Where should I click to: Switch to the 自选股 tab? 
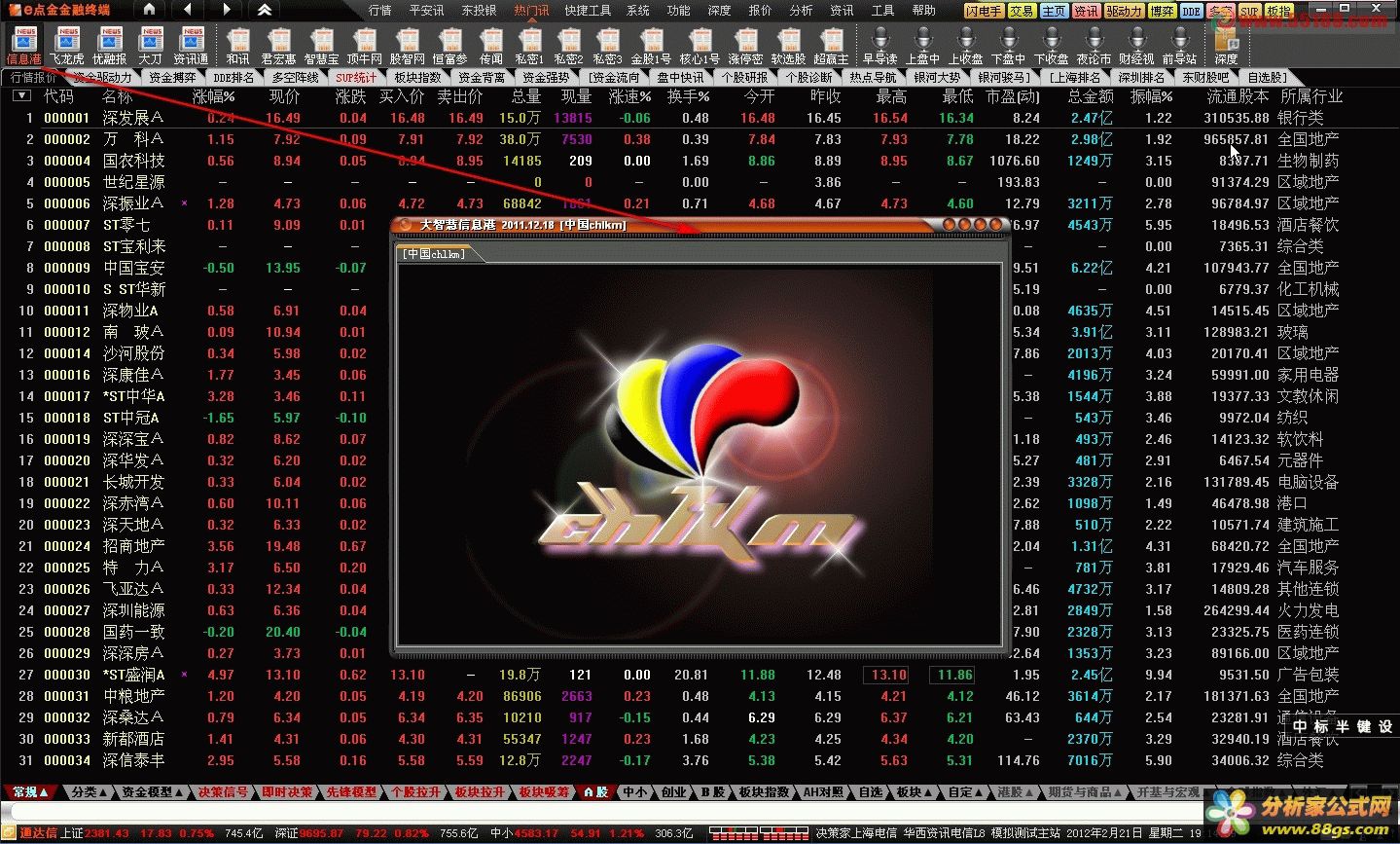tap(1267, 77)
